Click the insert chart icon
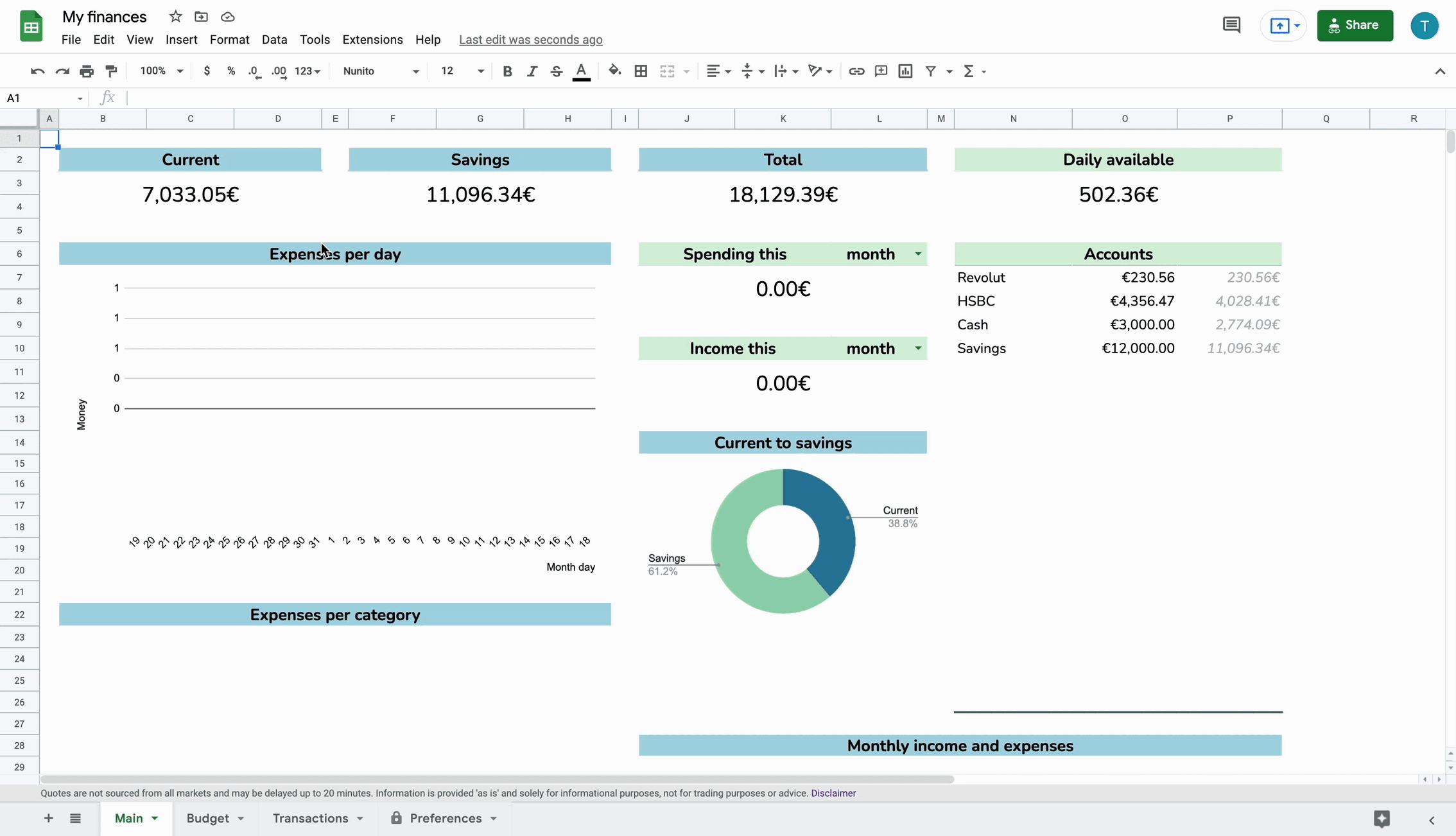 tap(905, 71)
